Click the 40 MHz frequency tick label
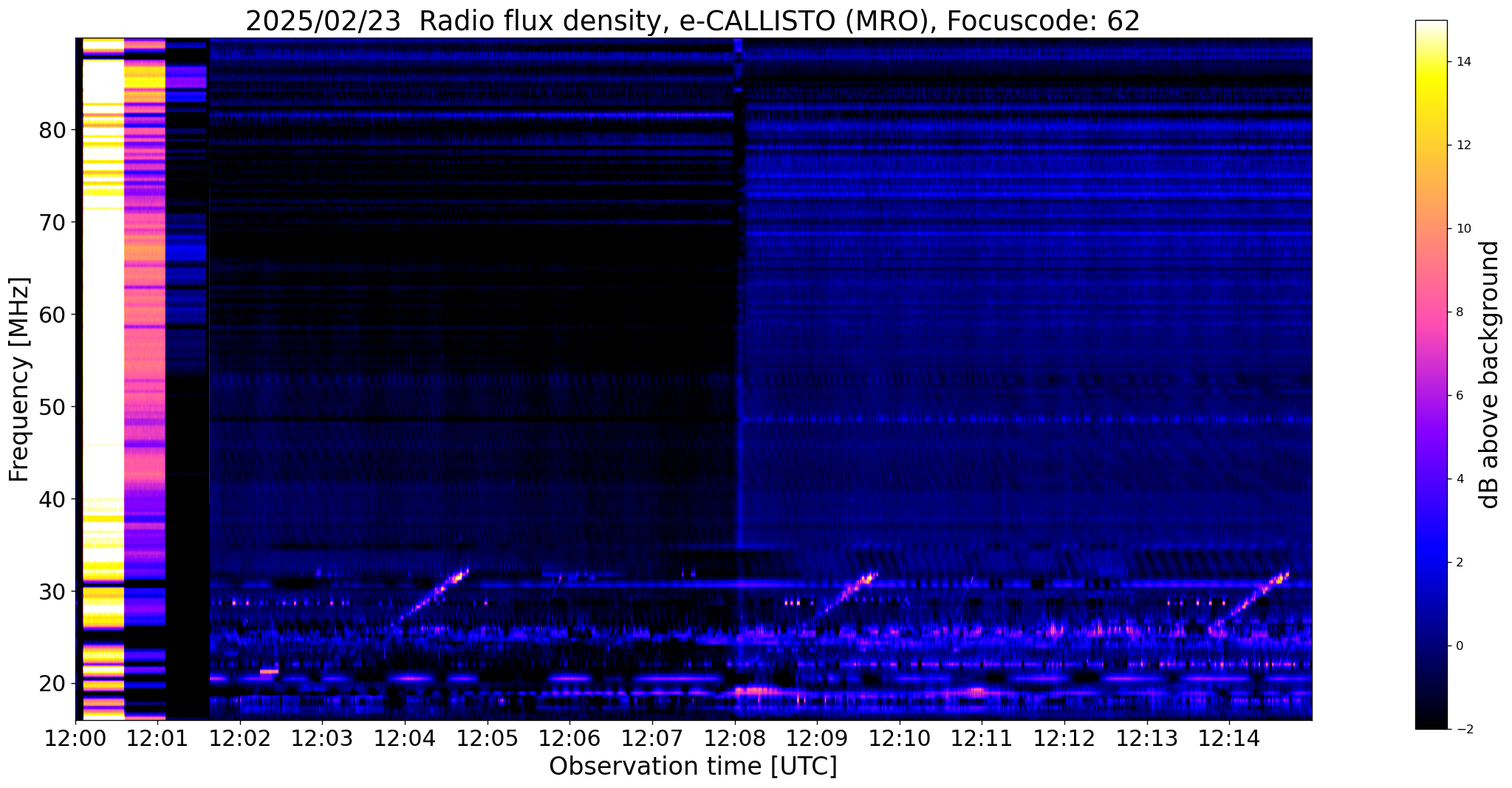1512x788 pixels. (52, 499)
